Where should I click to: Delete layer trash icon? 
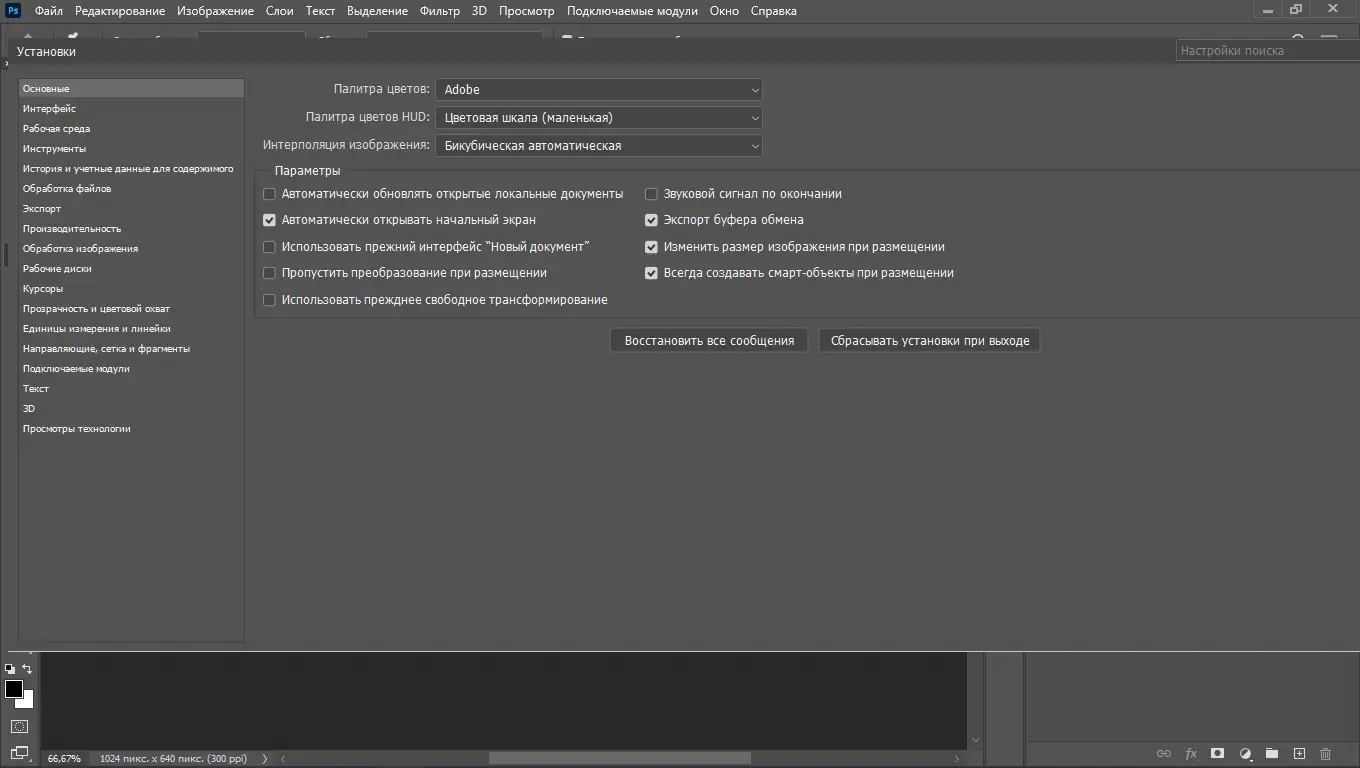(1326, 753)
